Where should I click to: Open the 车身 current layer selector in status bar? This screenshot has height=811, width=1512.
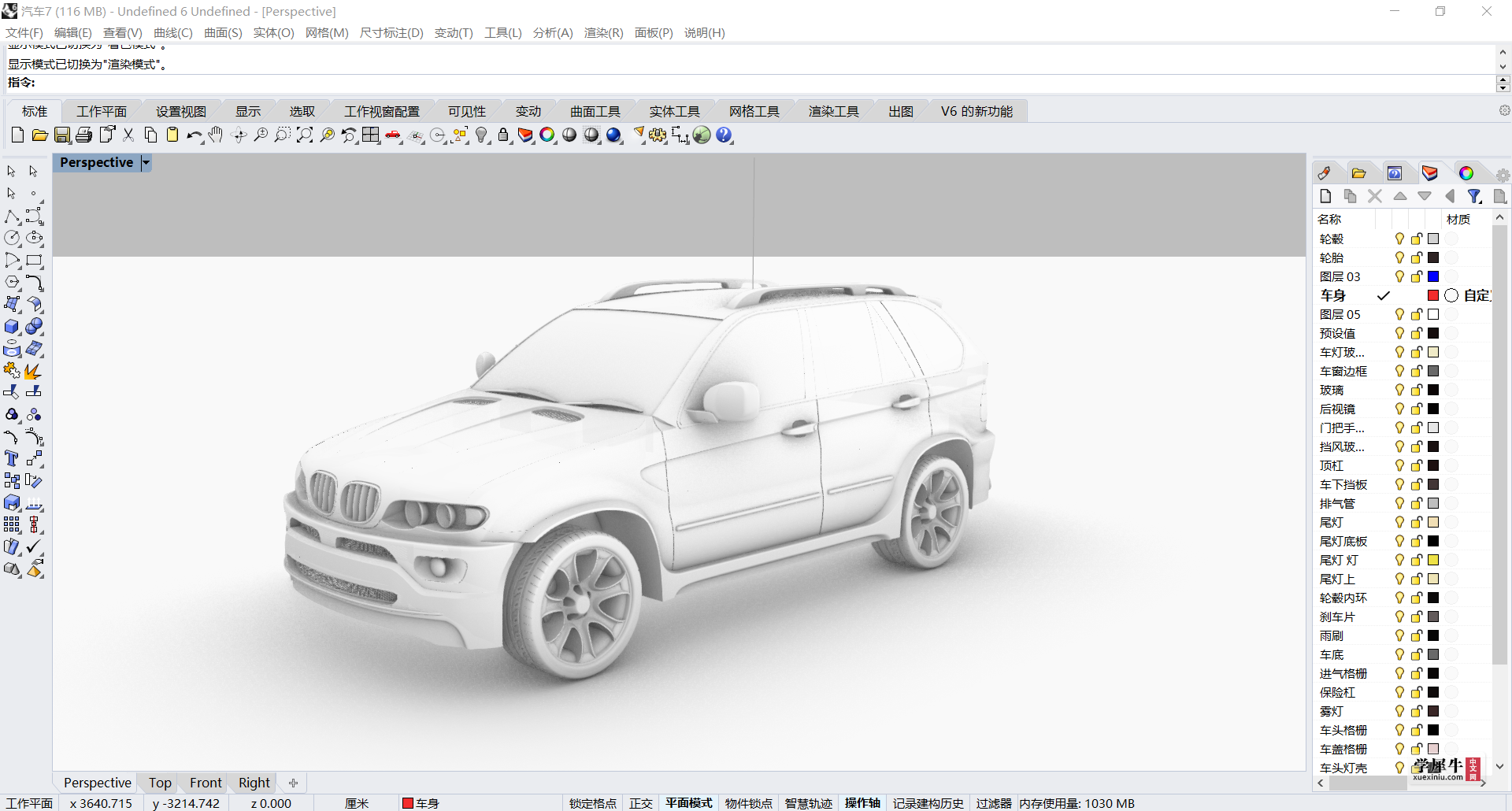tap(421, 803)
